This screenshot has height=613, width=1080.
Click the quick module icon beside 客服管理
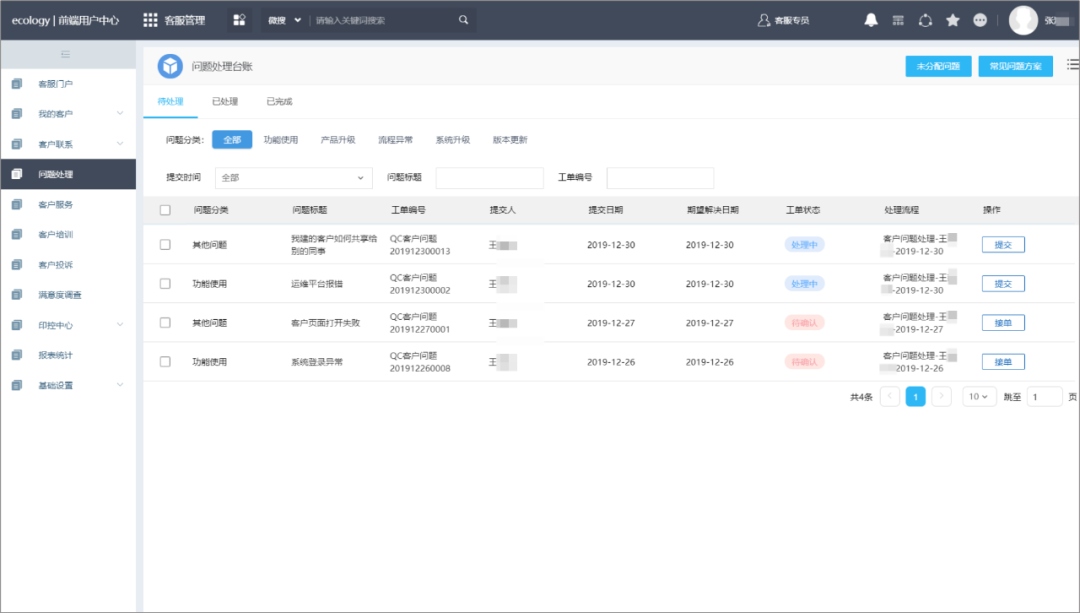tap(239, 20)
